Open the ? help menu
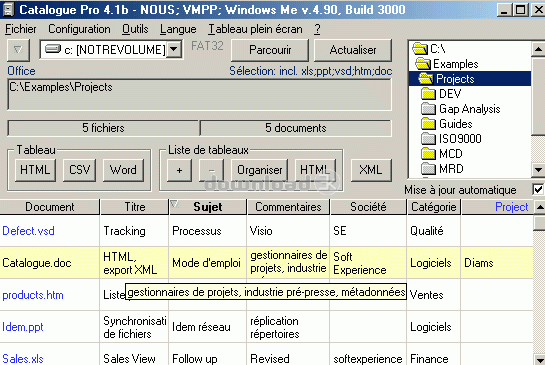The height and width of the screenshot is (365, 545). coord(317,29)
